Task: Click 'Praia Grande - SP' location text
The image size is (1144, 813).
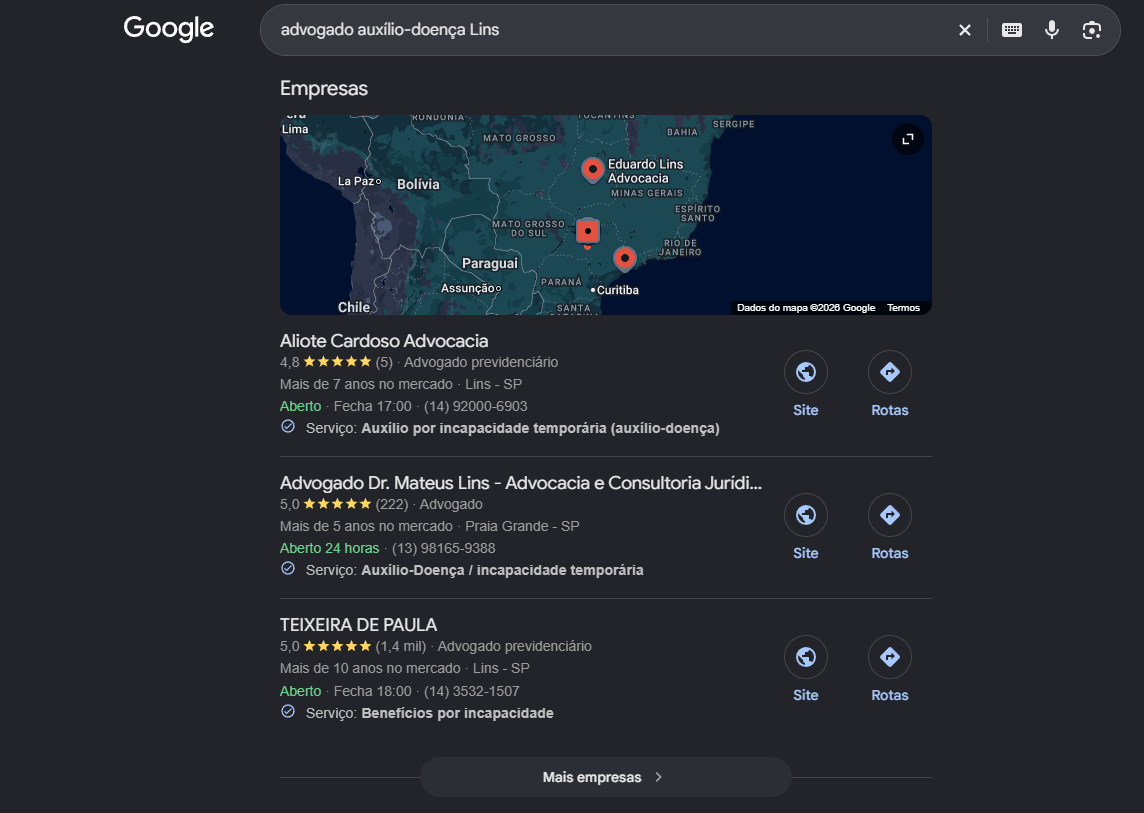Action: pos(522,526)
